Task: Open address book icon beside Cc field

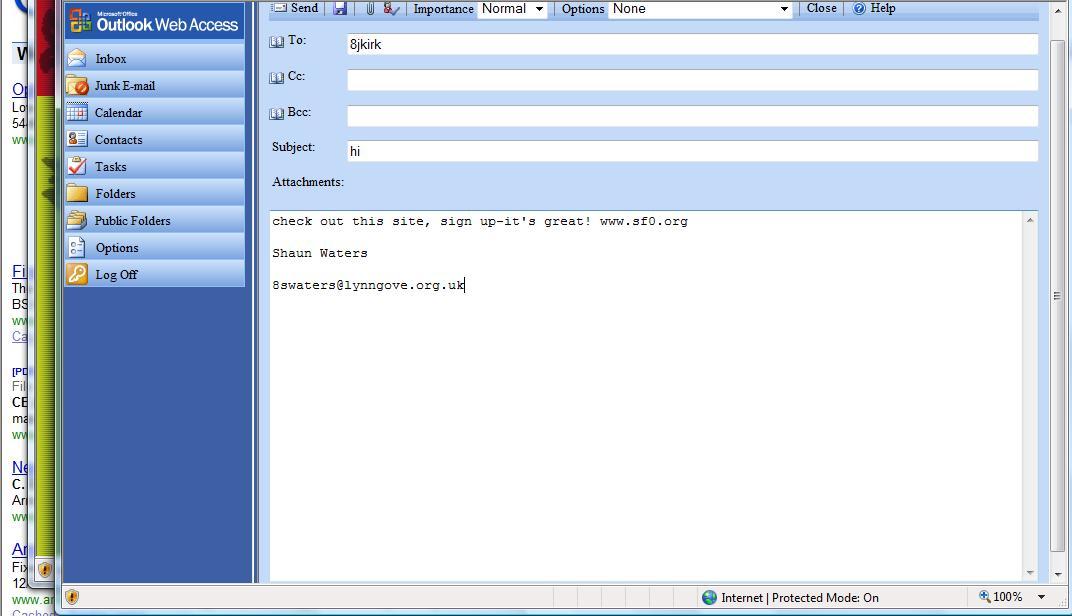Action: click(277, 78)
